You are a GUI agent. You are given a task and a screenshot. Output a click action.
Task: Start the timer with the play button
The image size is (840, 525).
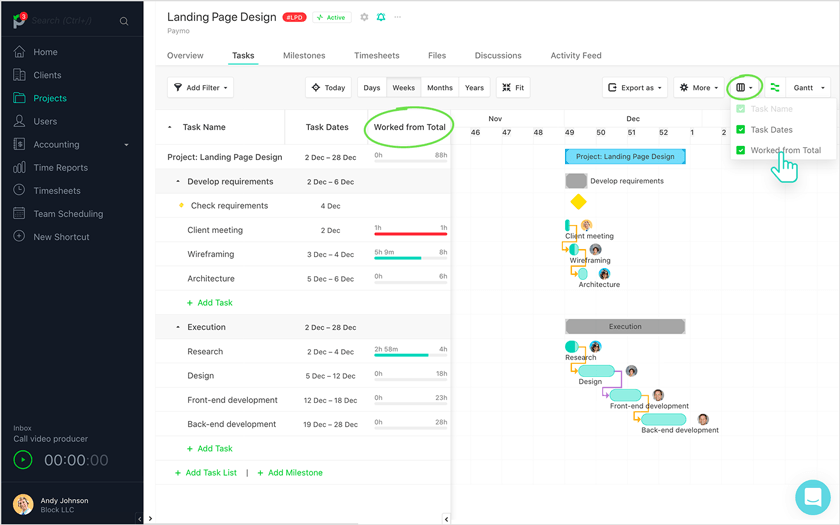tap(22, 460)
